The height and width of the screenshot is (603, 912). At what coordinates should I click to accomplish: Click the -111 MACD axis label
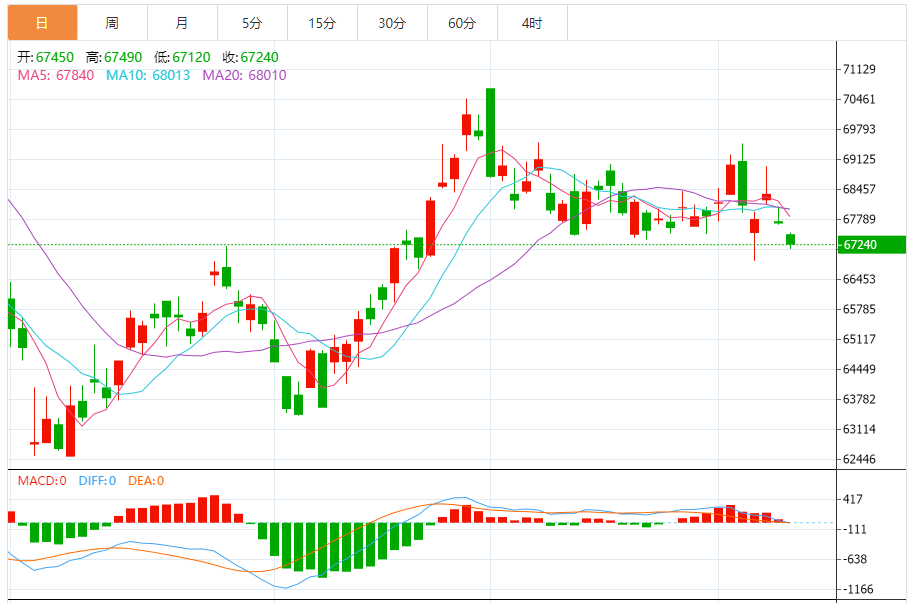pos(854,530)
